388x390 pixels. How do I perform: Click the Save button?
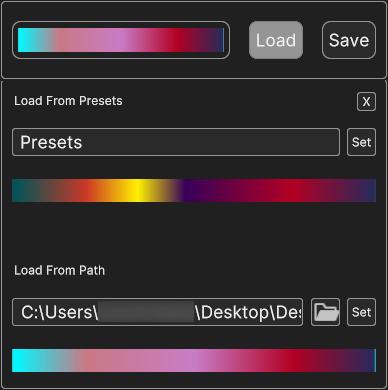tap(349, 40)
